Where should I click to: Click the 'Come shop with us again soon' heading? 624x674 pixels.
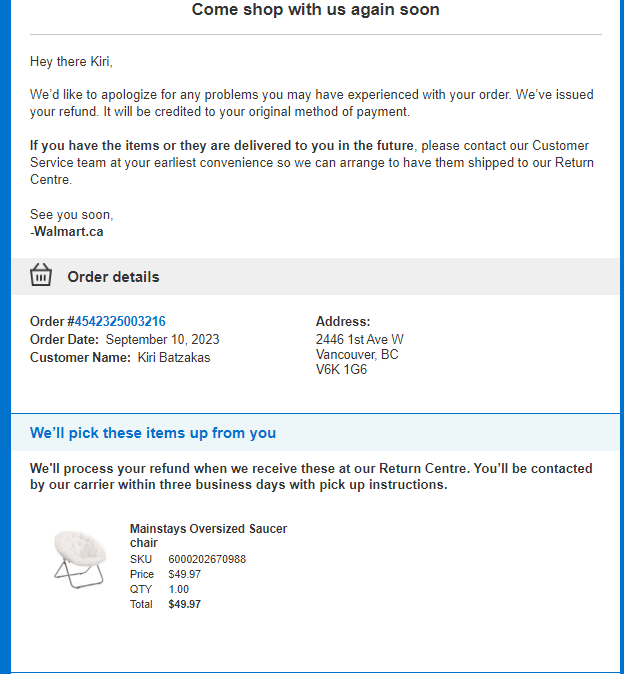click(x=315, y=9)
